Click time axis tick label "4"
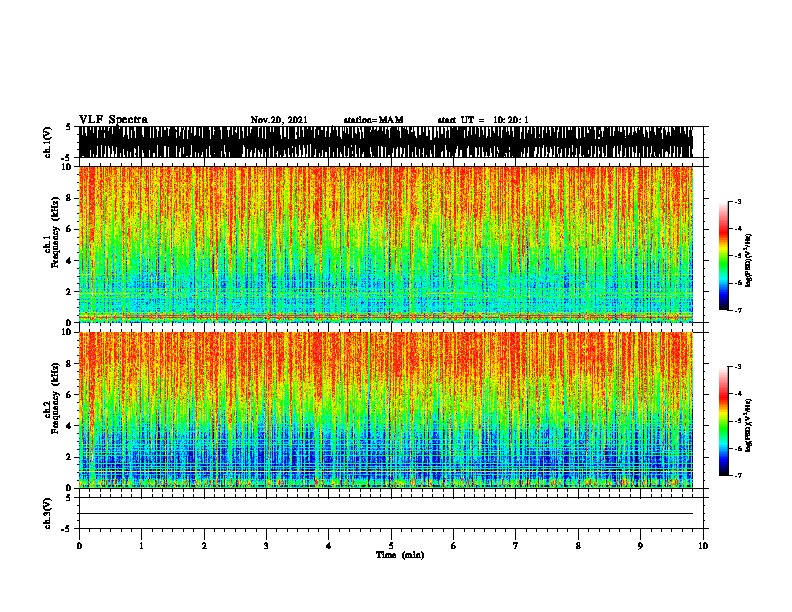This screenshot has height=612, width=792. (329, 546)
